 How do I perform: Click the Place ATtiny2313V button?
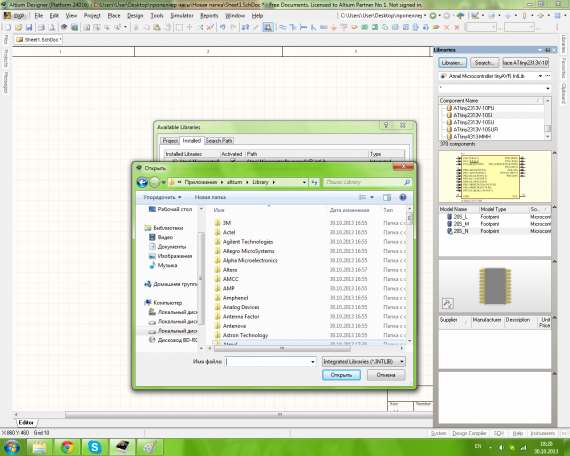click(x=525, y=63)
